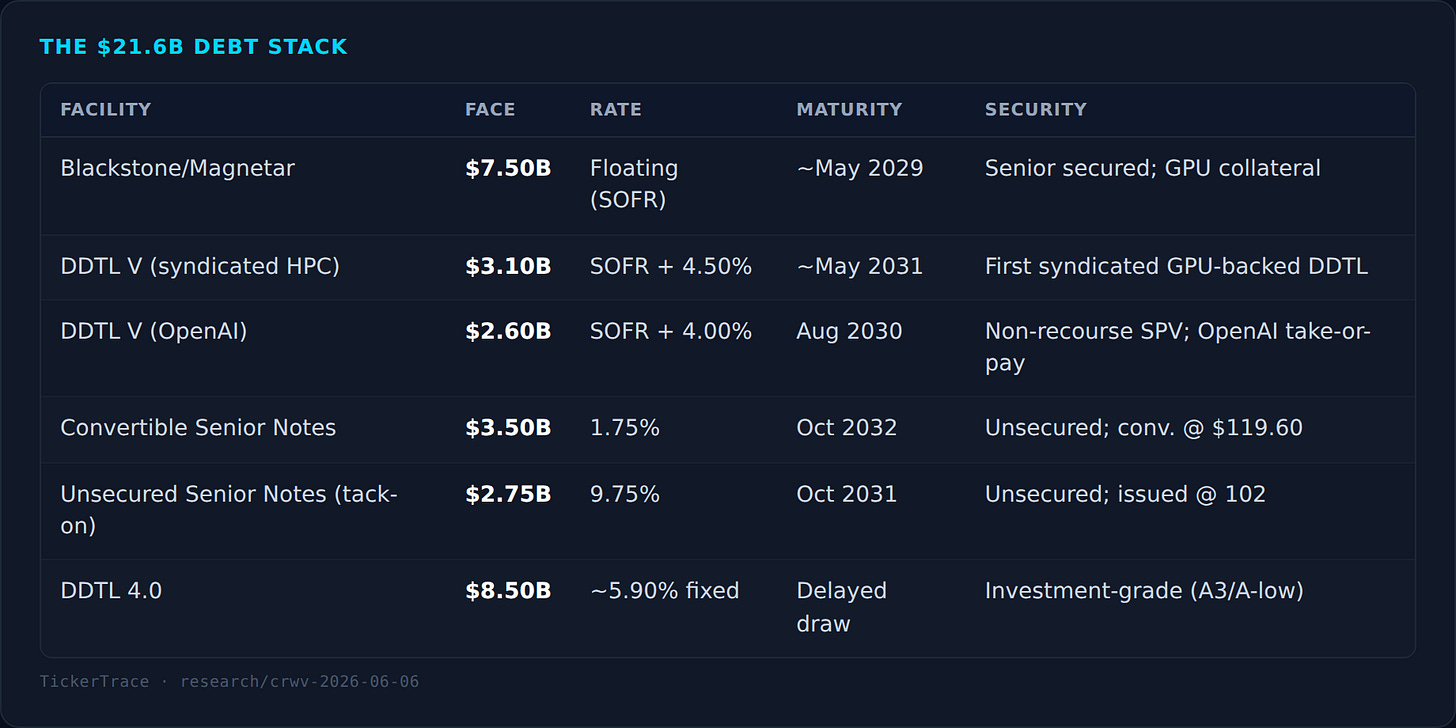Viewport: 1456px width, 728px height.
Task: Click the Aug 2030 maturity cell
Action: point(849,331)
